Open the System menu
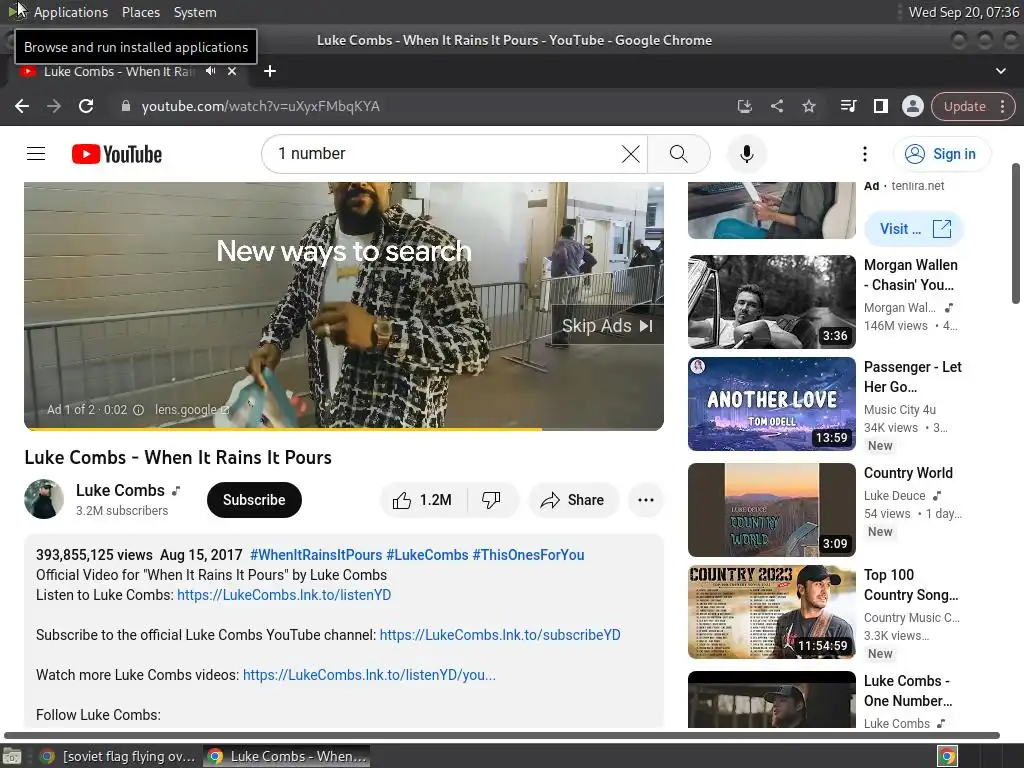The image size is (1024, 768). tap(195, 12)
